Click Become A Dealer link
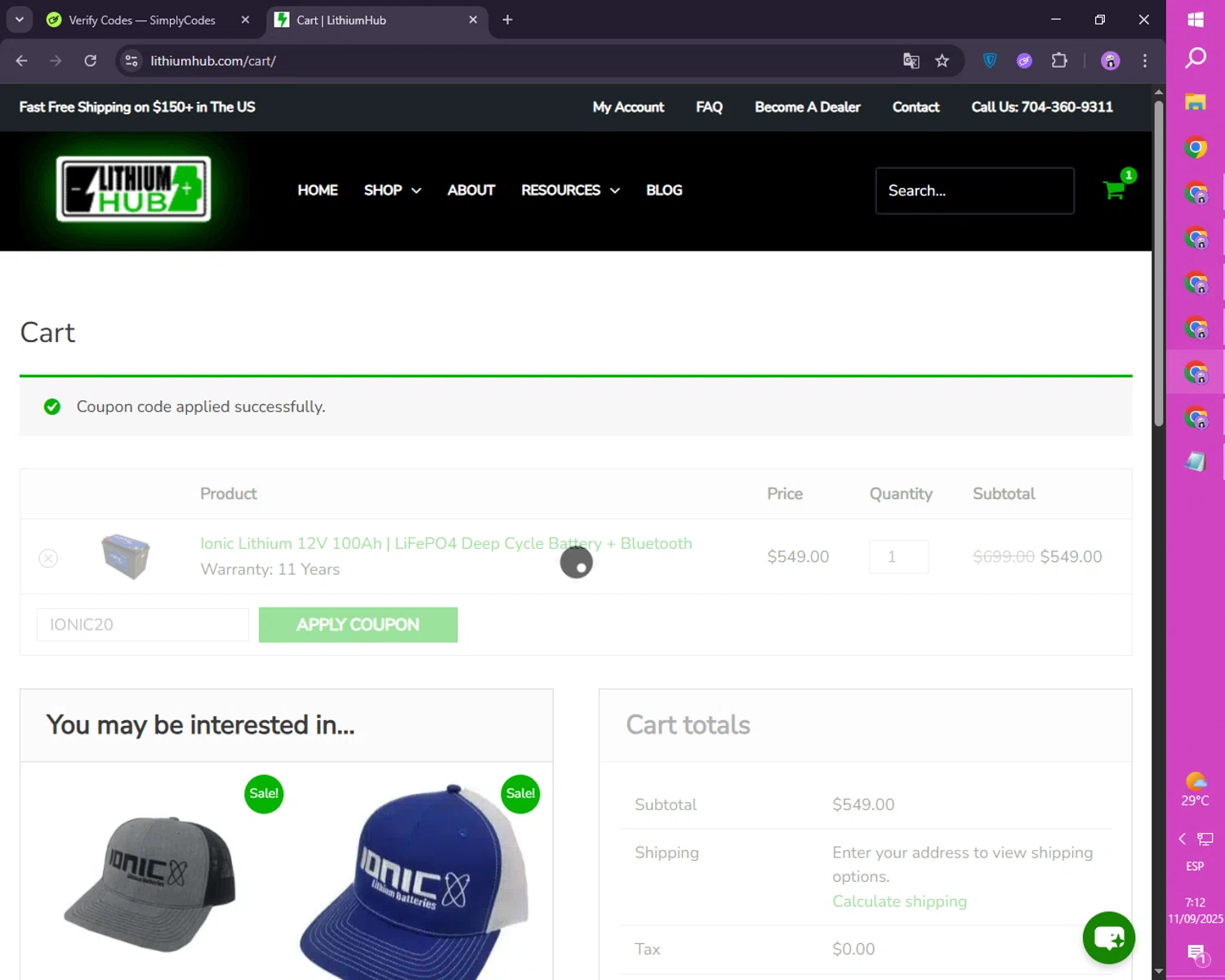1225x980 pixels. (x=807, y=107)
